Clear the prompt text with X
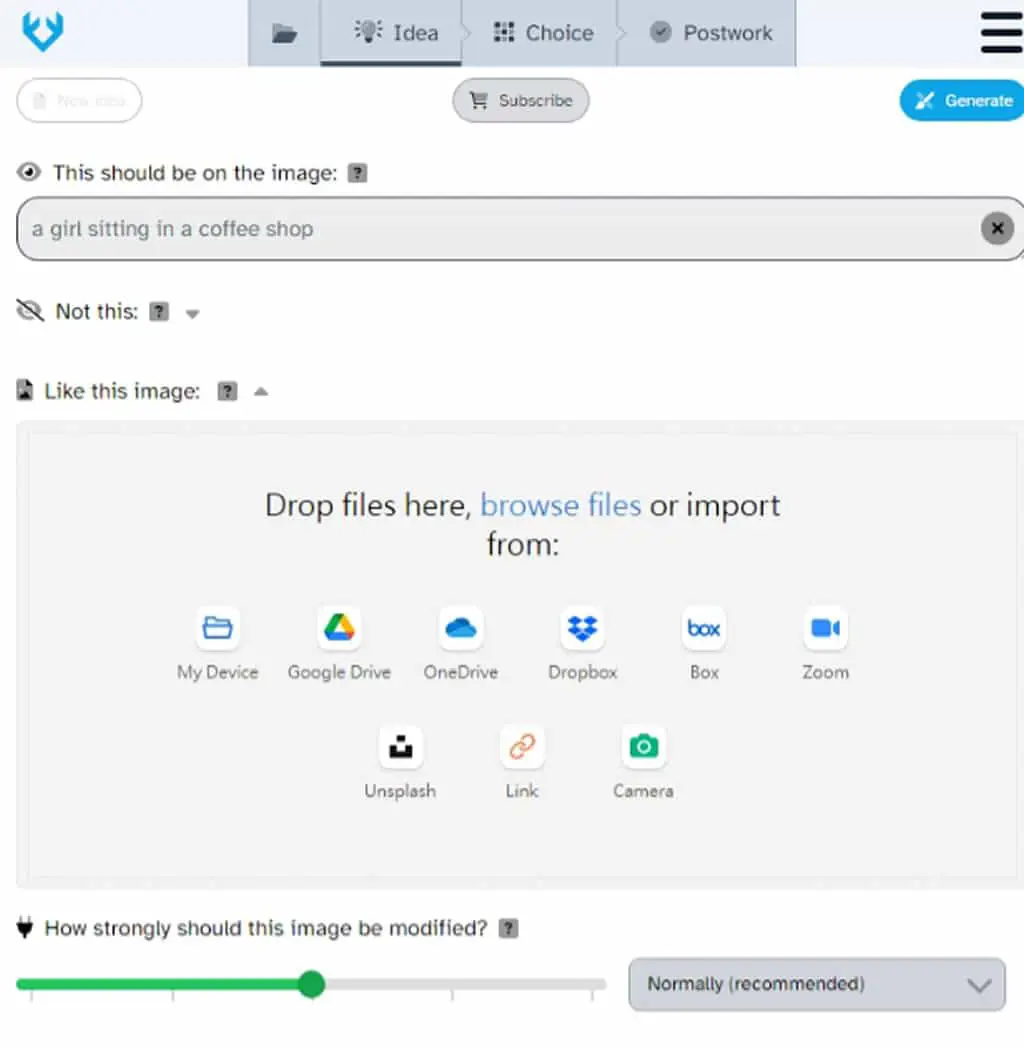The width and height of the screenshot is (1024, 1049). pyautogui.click(x=997, y=229)
